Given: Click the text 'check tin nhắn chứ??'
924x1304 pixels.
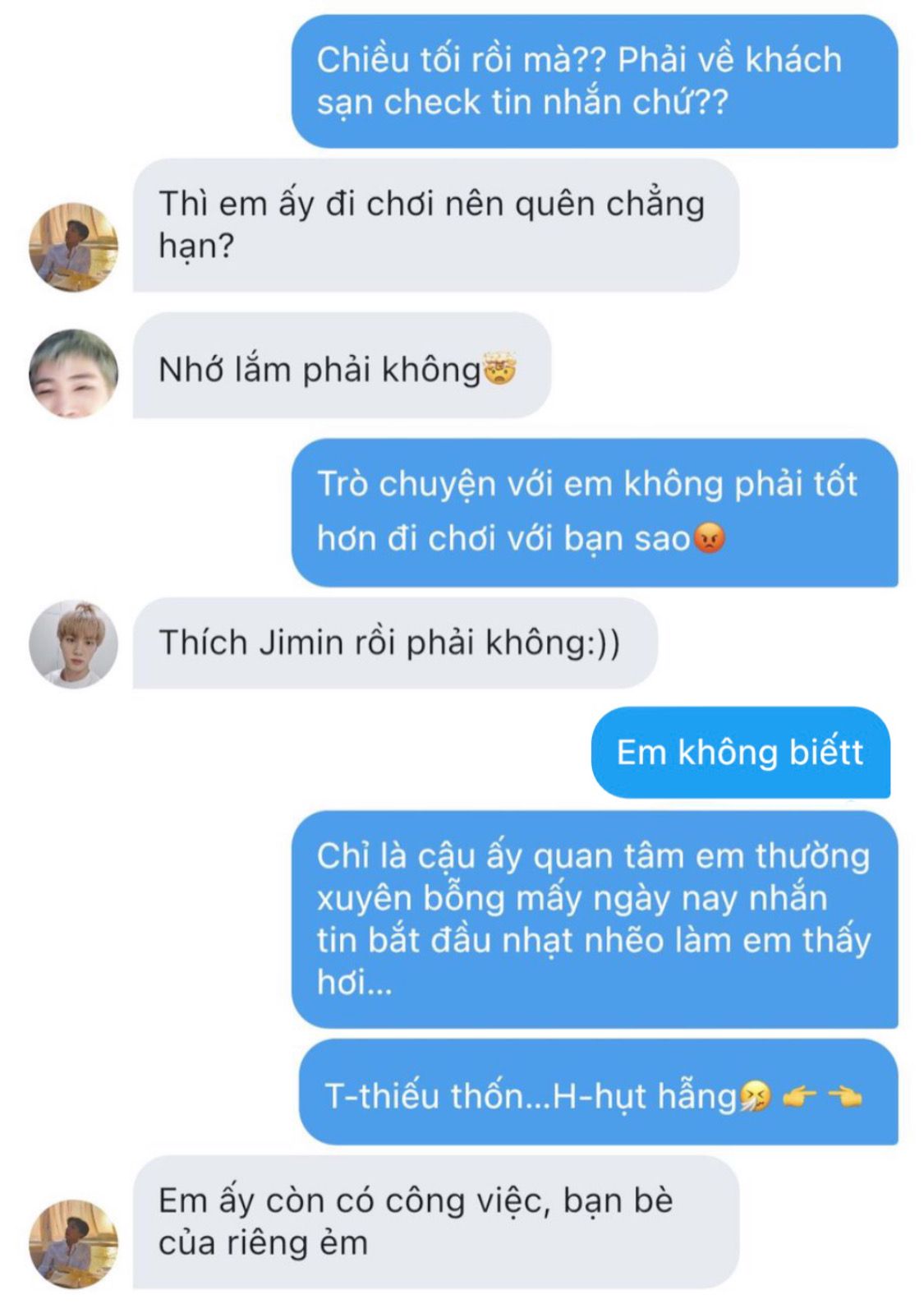Looking at the screenshot, I should [556, 103].
